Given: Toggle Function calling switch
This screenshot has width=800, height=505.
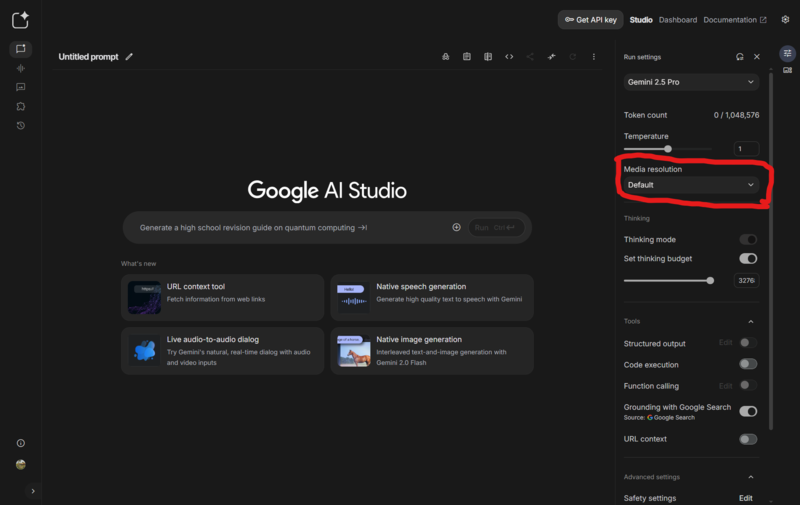Looking at the screenshot, I should coord(748,385).
